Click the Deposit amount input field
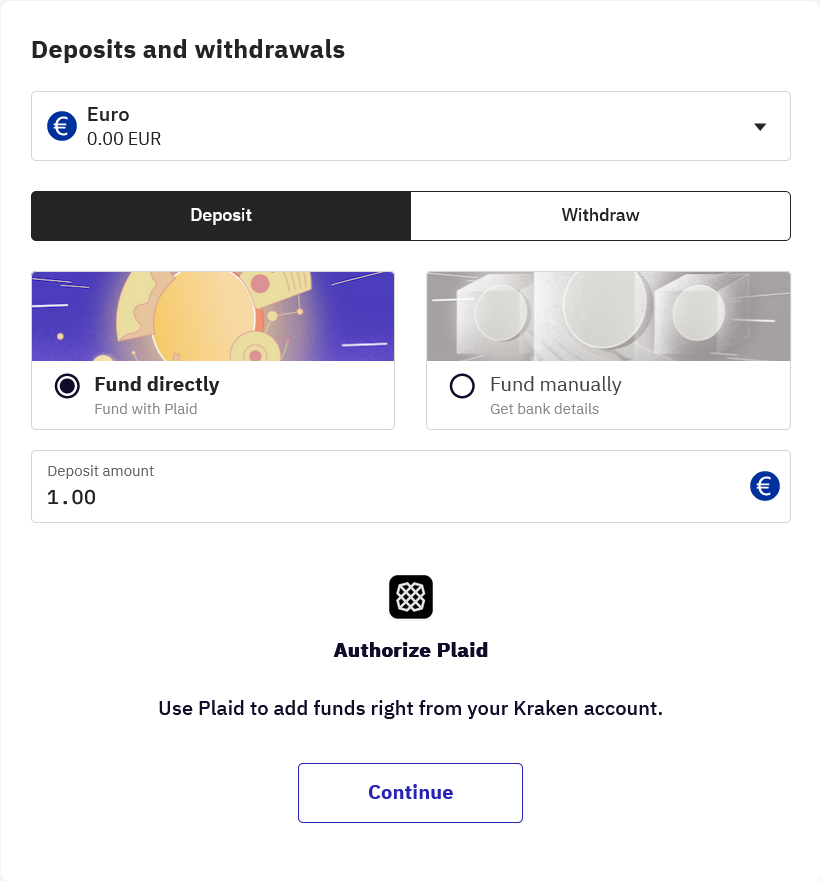 click(x=411, y=487)
